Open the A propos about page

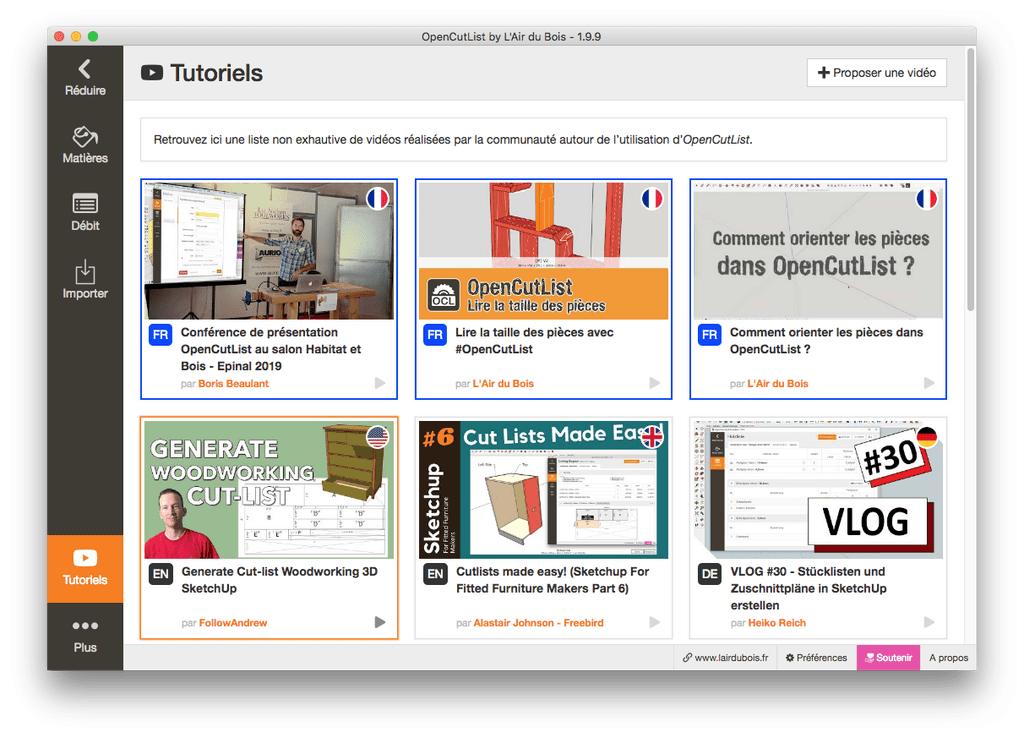(x=948, y=658)
